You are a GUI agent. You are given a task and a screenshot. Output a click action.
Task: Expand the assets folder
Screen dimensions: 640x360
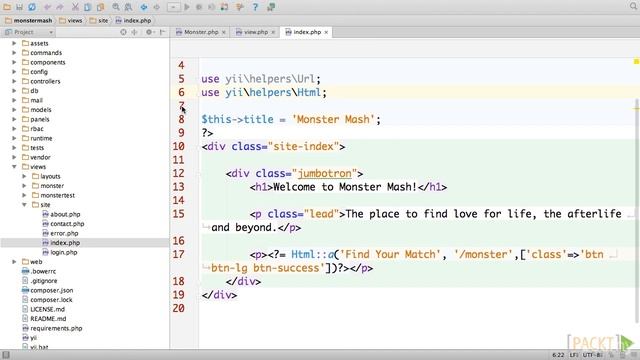[x=14, y=43]
